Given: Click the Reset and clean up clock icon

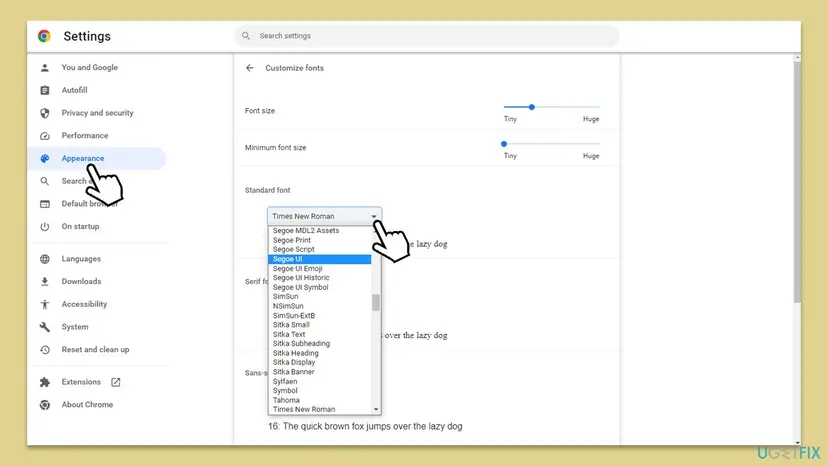Looking at the screenshot, I should 45,350.
